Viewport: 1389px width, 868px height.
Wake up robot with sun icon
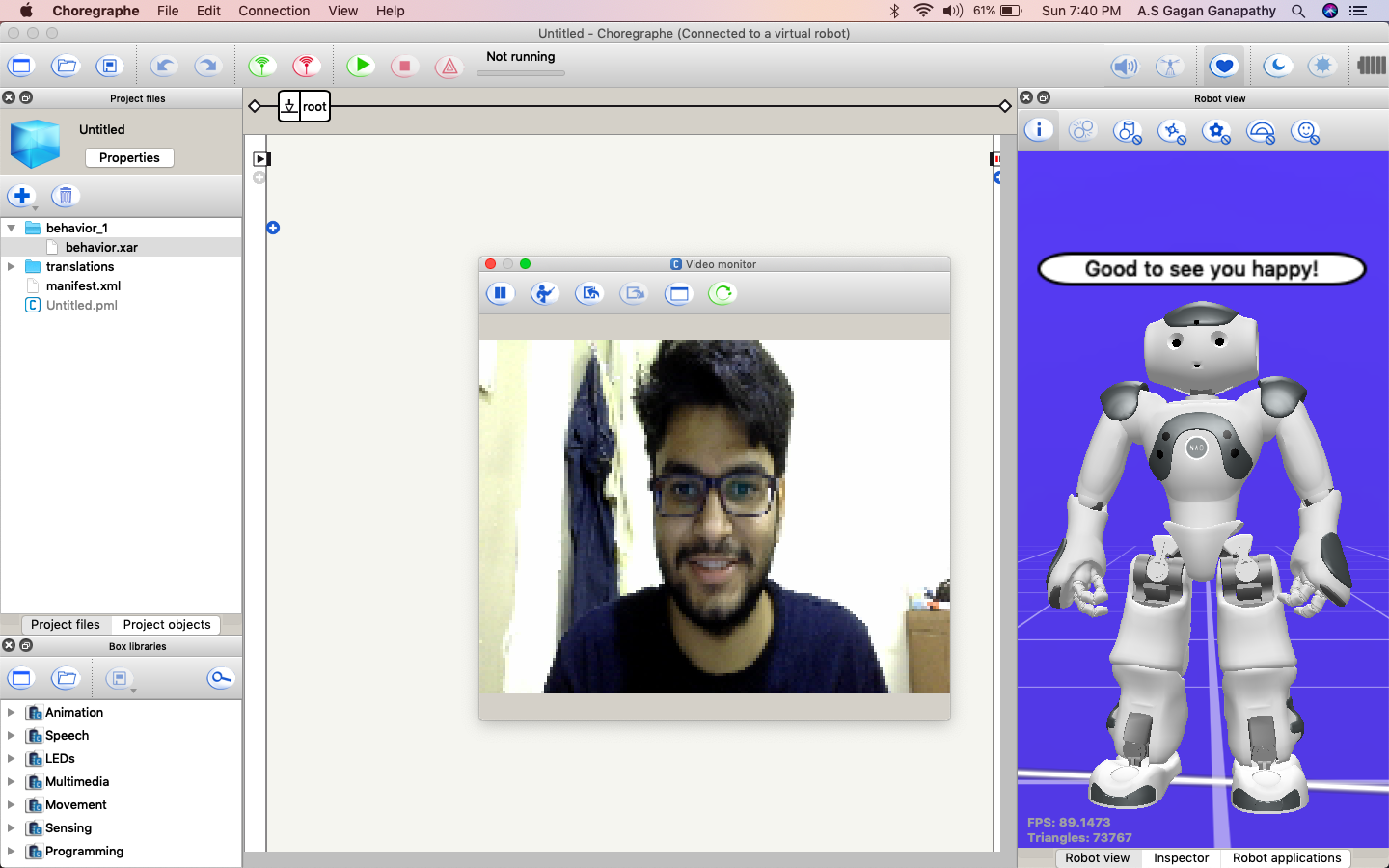(1322, 67)
